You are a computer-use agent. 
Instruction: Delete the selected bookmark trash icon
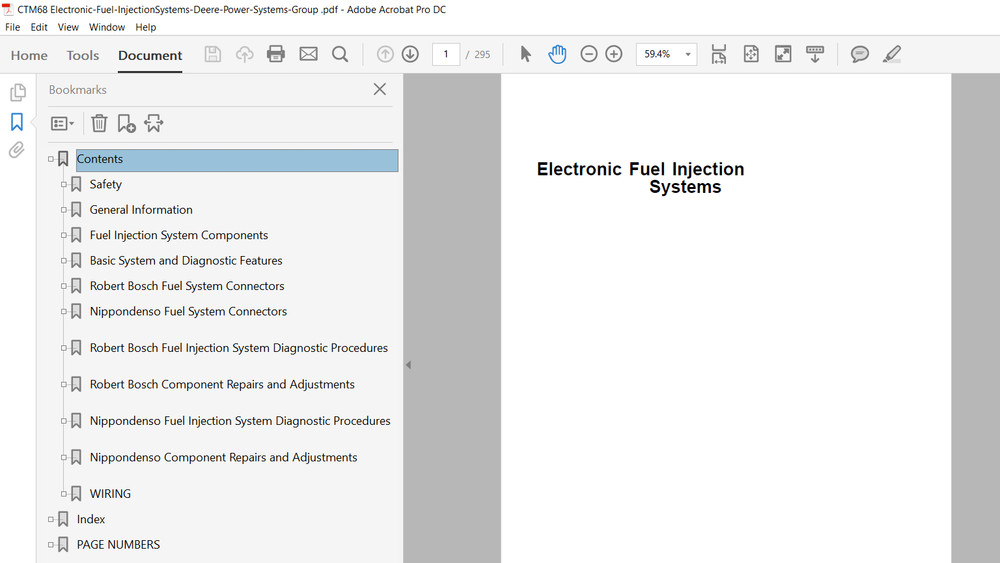click(x=99, y=123)
